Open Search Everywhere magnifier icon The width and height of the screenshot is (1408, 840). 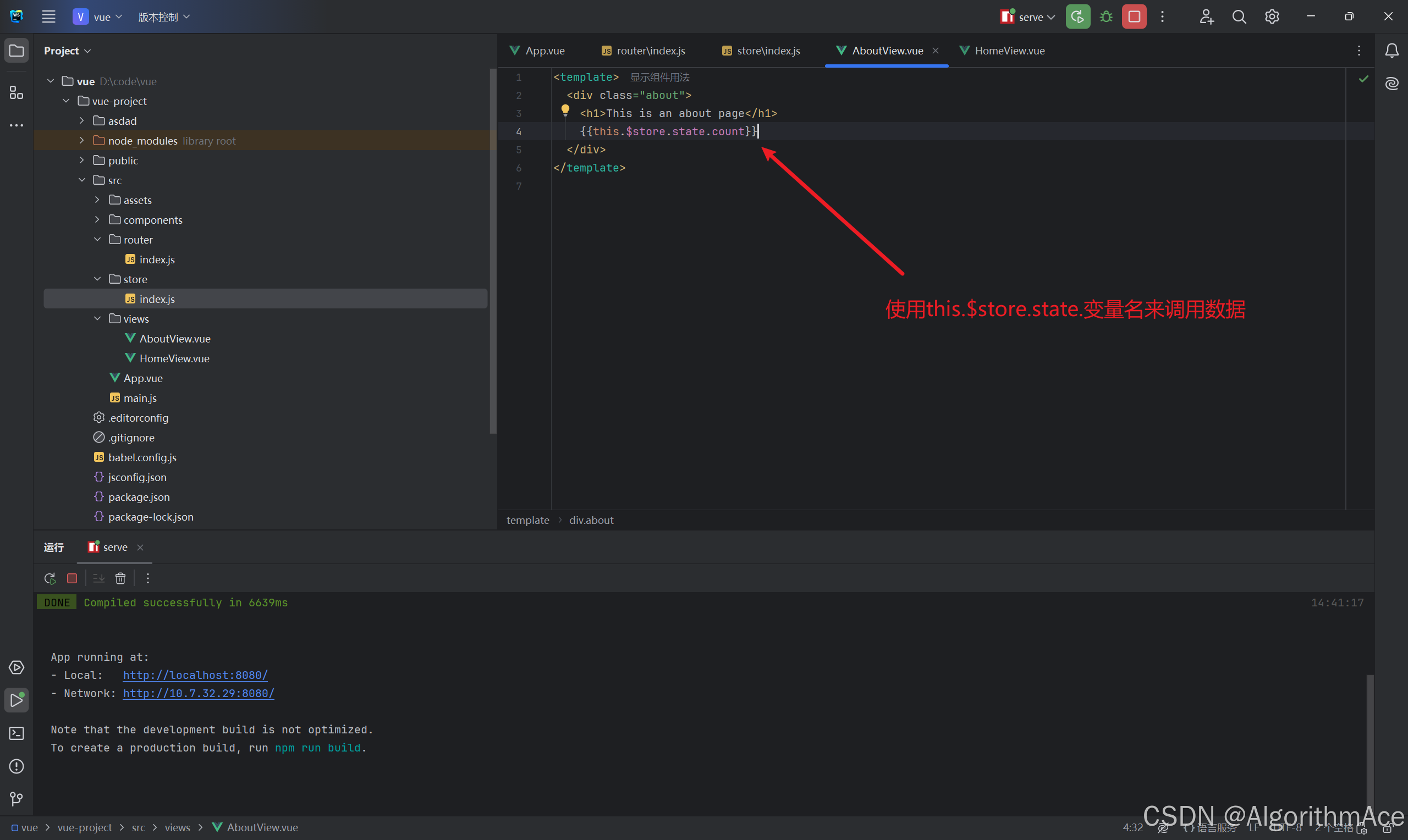tap(1239, 17)
